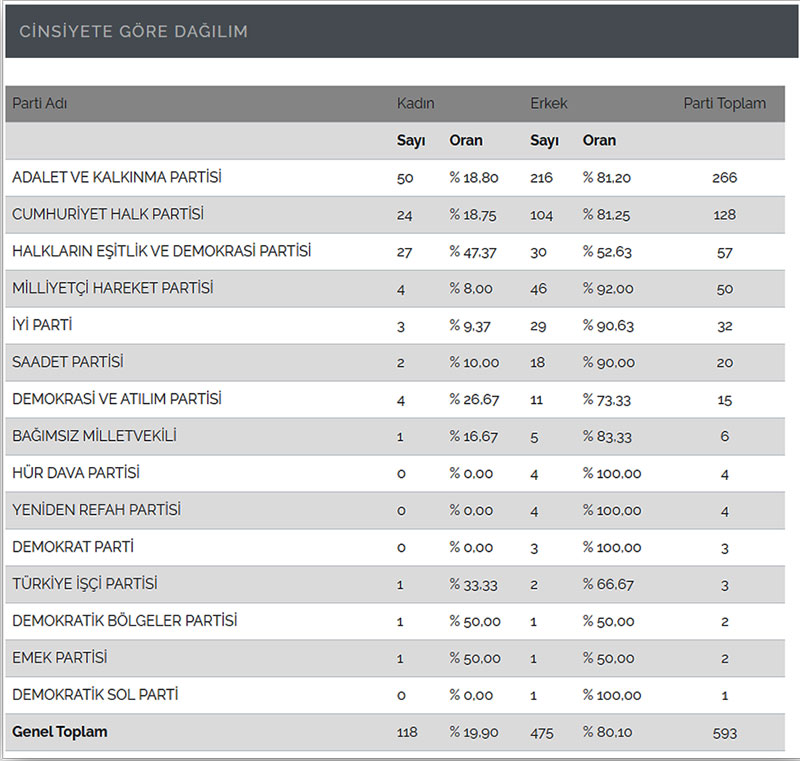Click men ratio '% 90,63' cell
800x761 pixels.
pyautogui.click(x=608, y=325)
